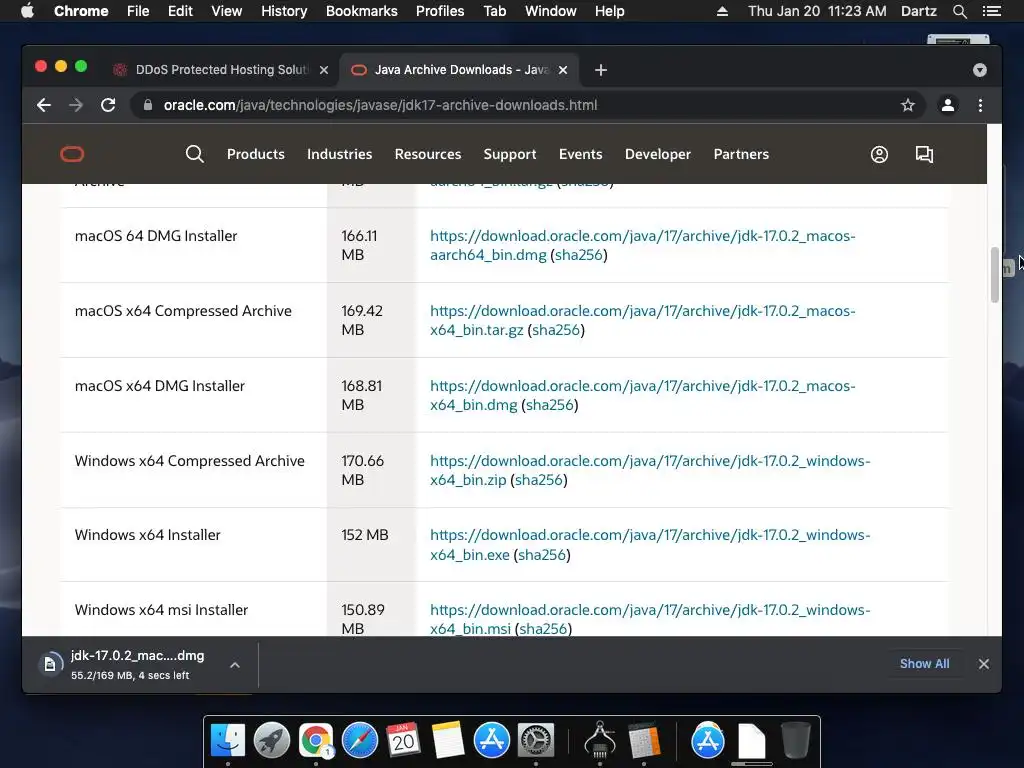Open the Bookmarks menu in menu bar
The image size is (1024, 768).
tap(362, 11)
